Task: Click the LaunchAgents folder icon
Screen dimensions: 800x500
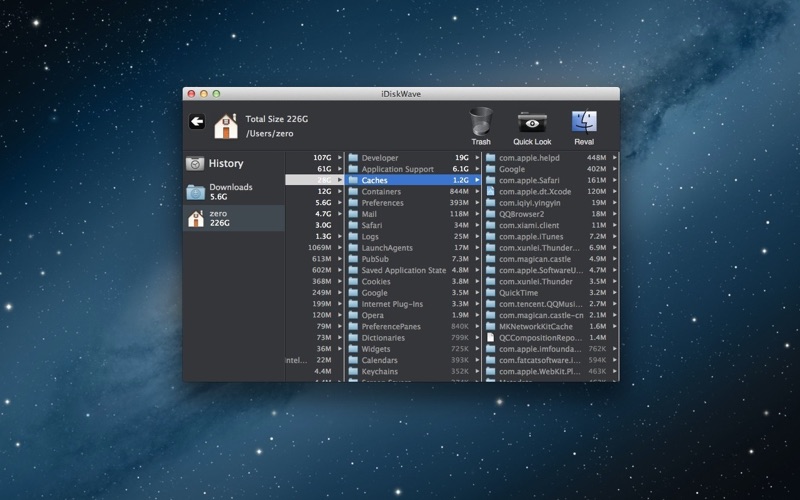Action: [x=353, y=247]
